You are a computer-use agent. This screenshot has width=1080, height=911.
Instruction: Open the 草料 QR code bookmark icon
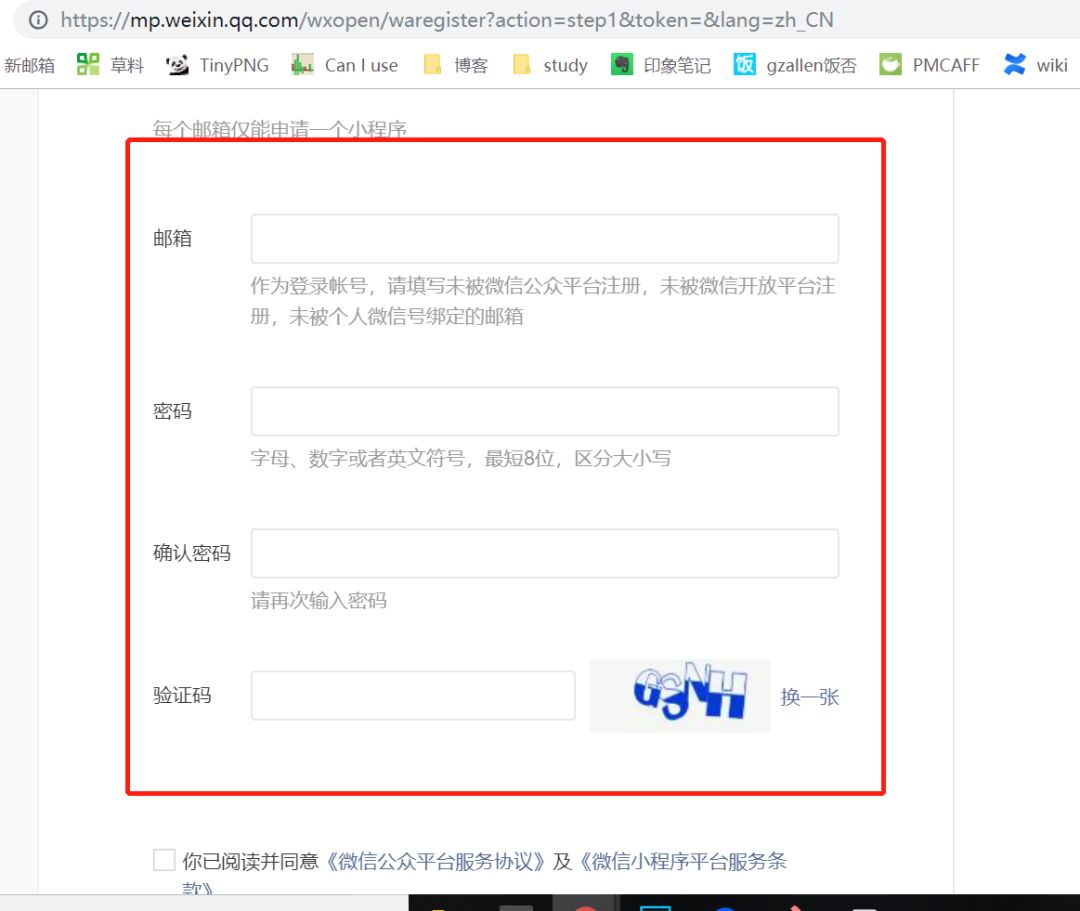(87, 65)
